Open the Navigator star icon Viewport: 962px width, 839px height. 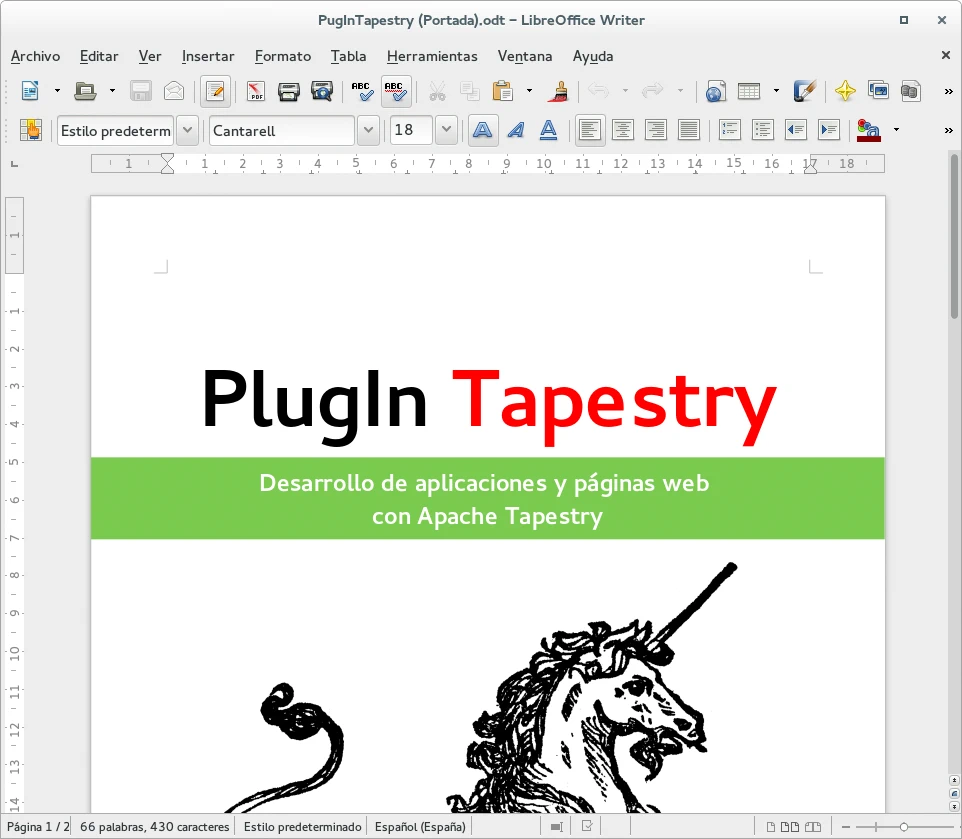(845, 91)
